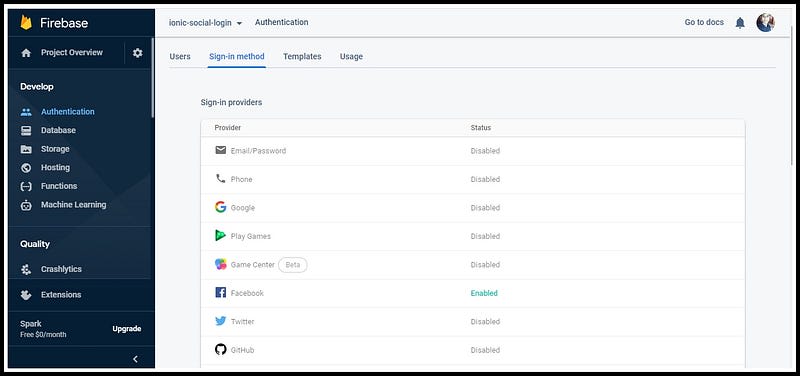Open the ionic-social-login project dropdown
This screenshot has height=376, width=800.
point(205,23)
